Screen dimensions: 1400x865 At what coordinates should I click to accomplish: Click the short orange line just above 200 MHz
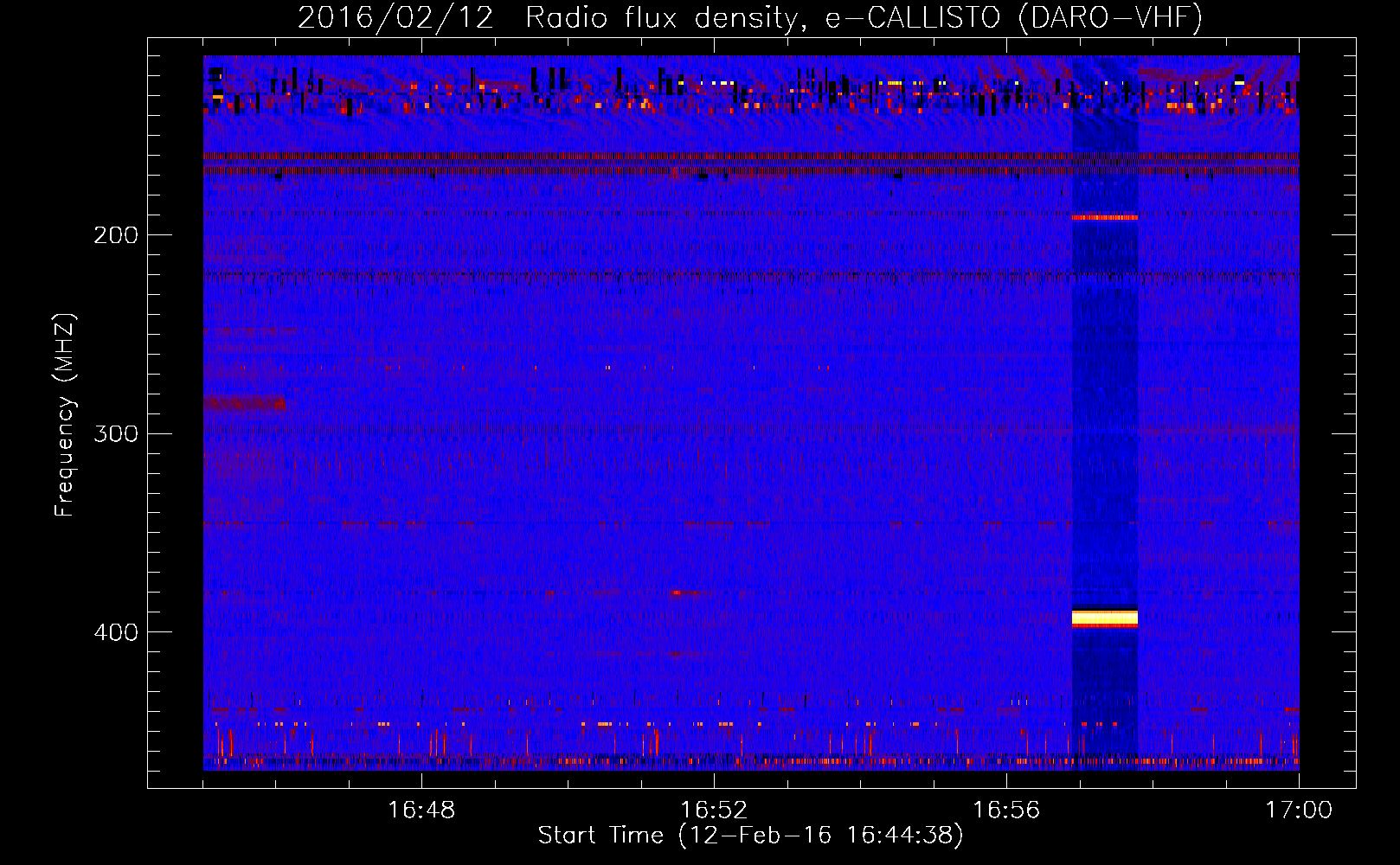tap(1105, 217)
